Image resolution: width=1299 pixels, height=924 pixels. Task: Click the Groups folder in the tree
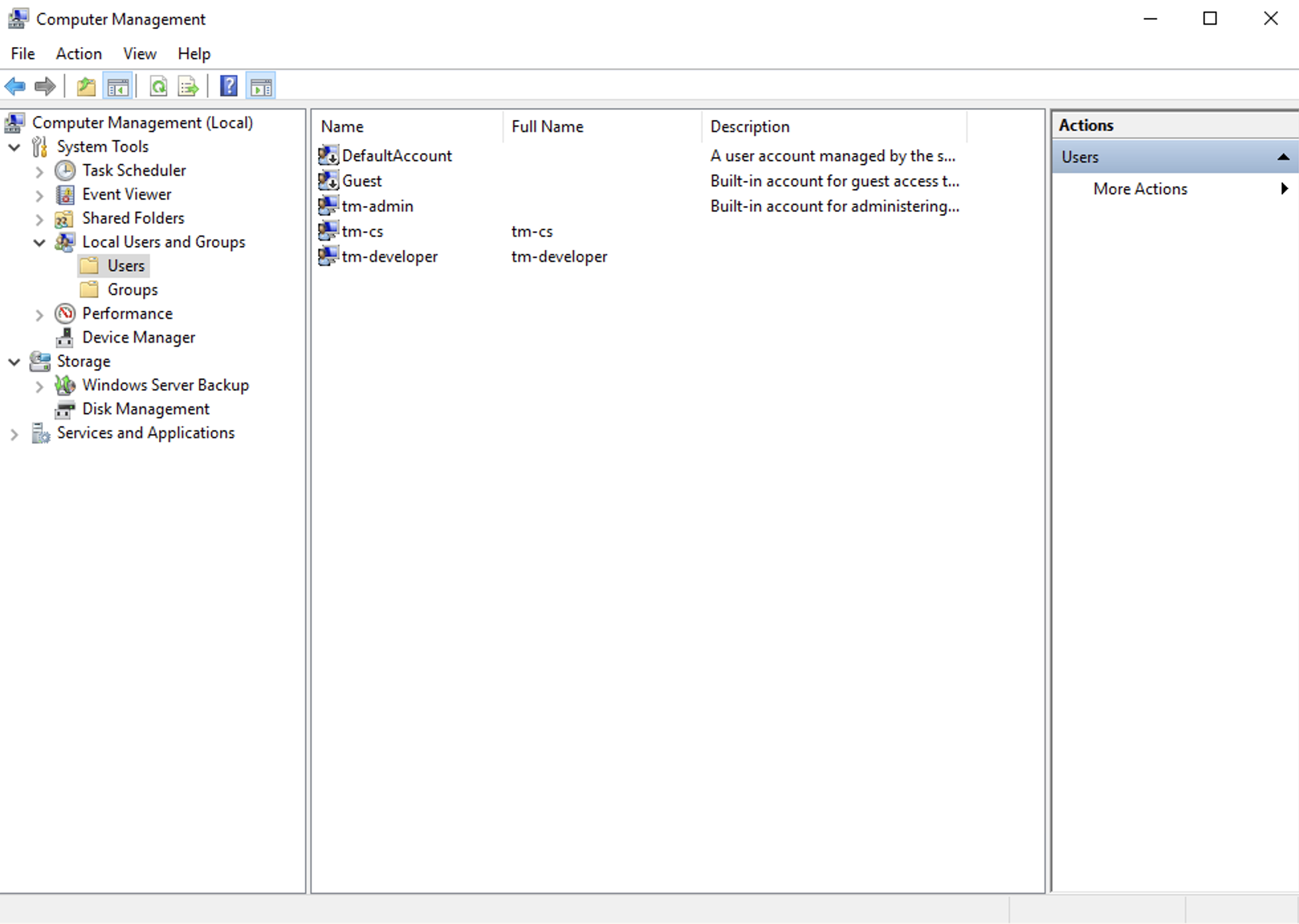point(133,289)
